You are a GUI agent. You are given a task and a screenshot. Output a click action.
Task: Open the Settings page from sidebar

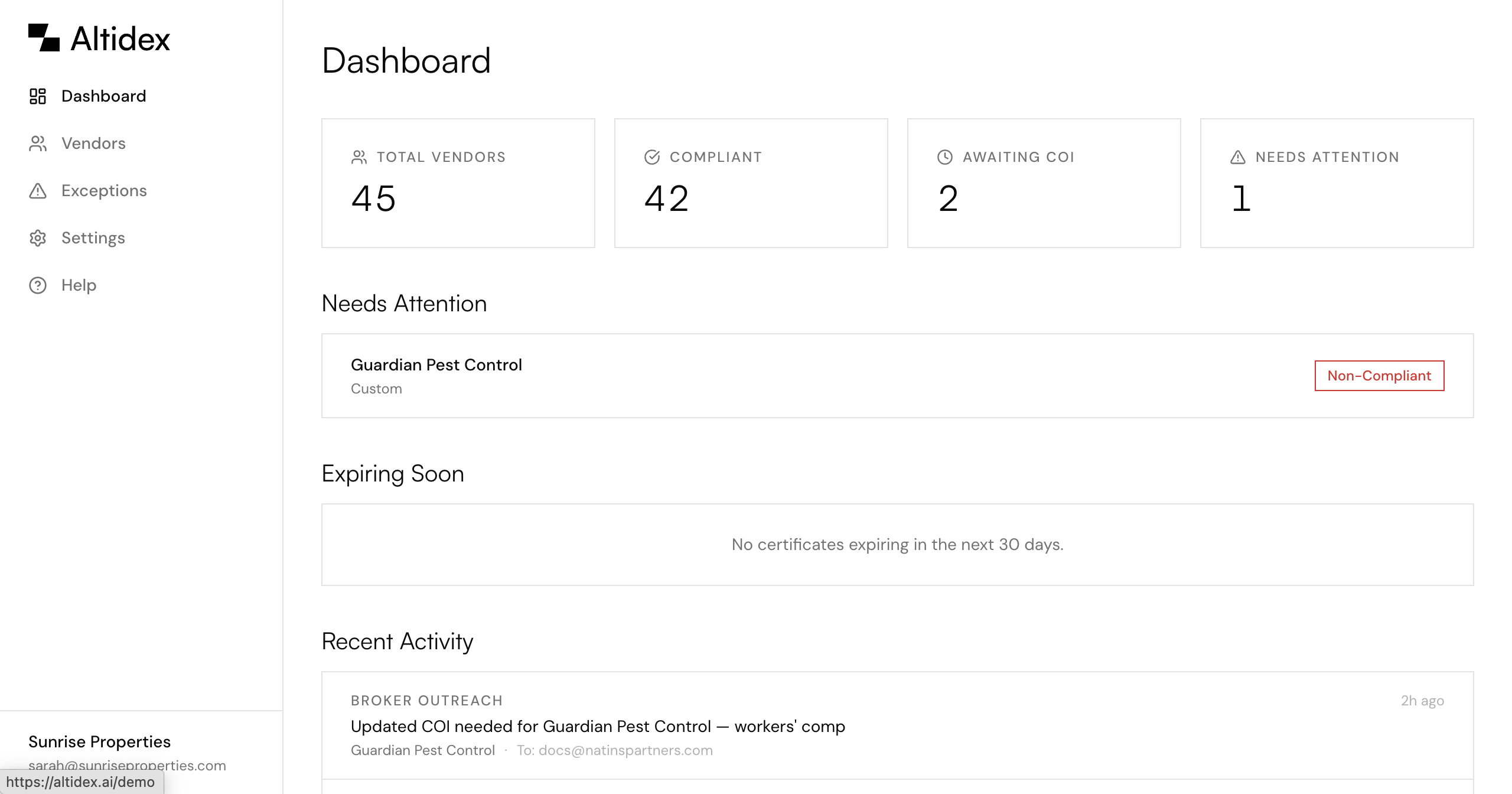93,238
